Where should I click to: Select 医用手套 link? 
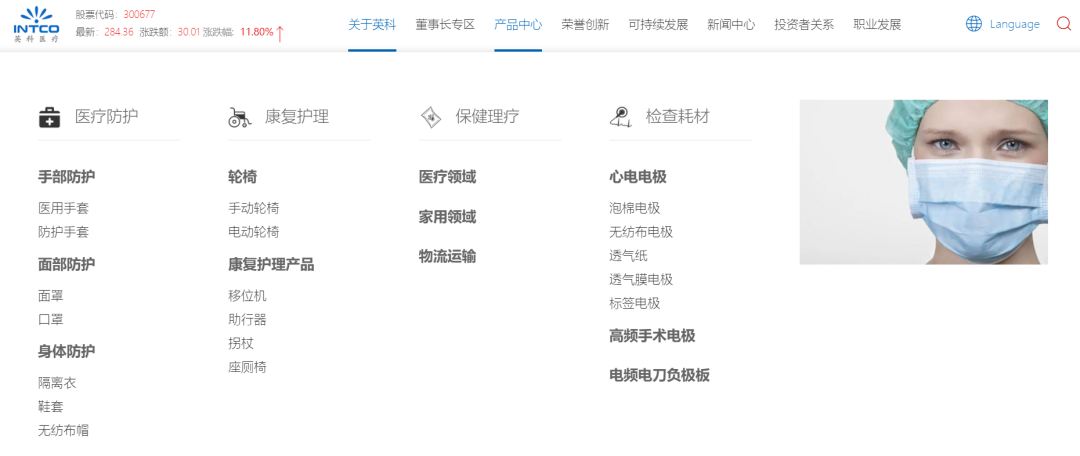click(x=63, y=208)
